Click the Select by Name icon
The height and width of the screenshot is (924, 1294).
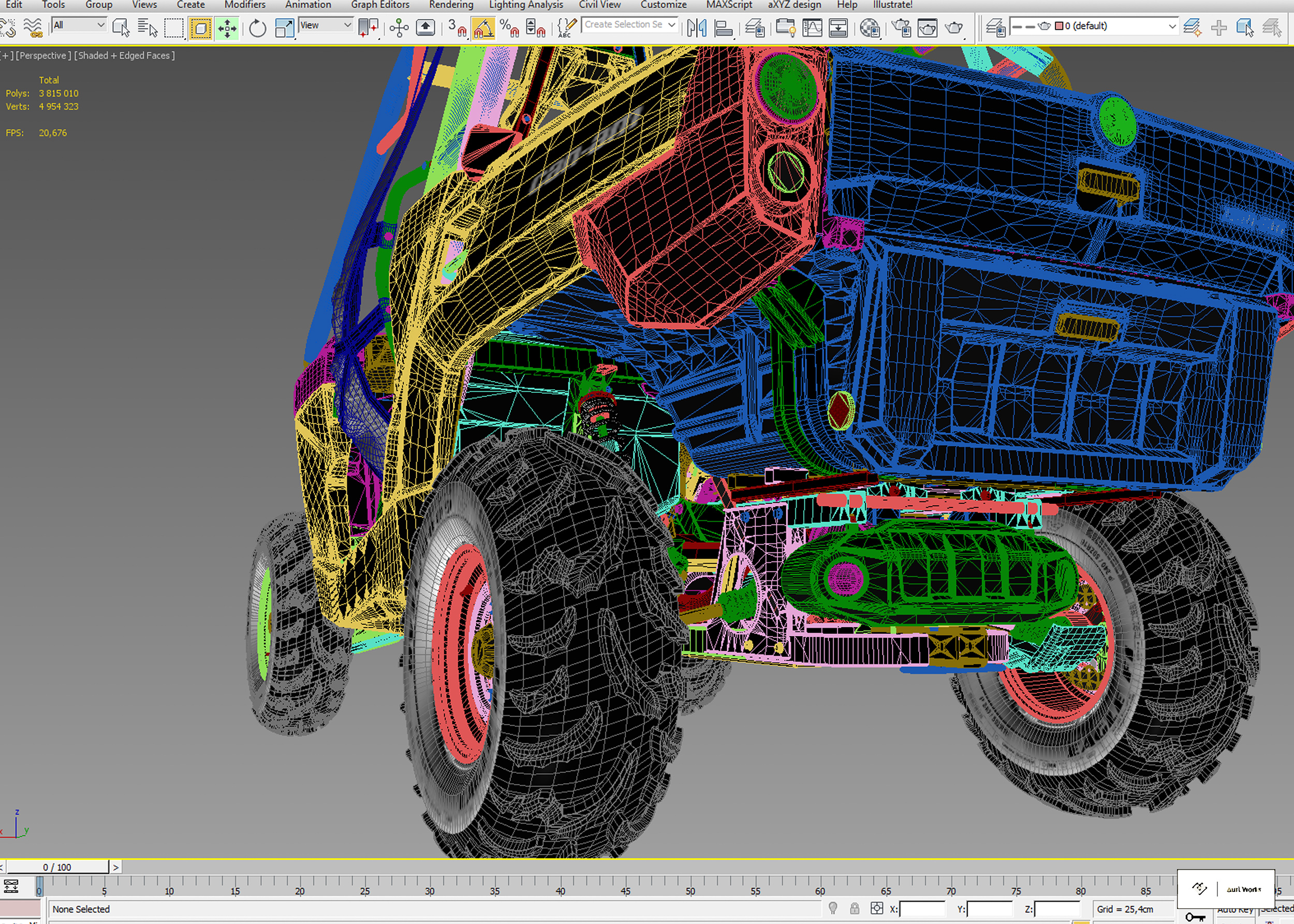pos(148,27)
